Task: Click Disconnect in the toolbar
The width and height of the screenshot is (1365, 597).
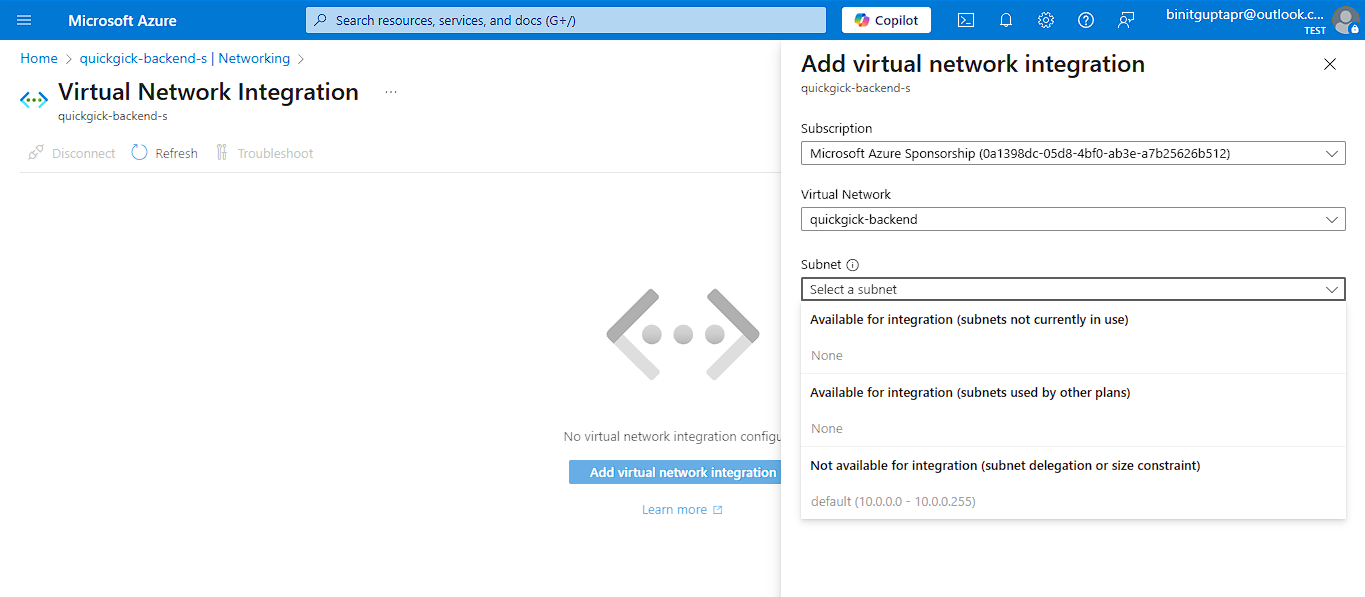Action: click(x=72, y=153)
